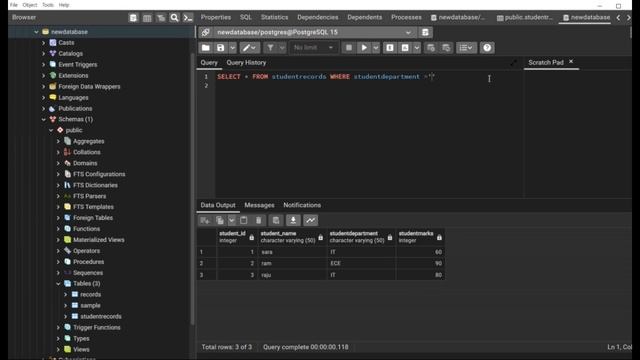The height and width of the screenshot is (360, 640).
Task: Expand the studentrecords table node
Action: (66, 316)
